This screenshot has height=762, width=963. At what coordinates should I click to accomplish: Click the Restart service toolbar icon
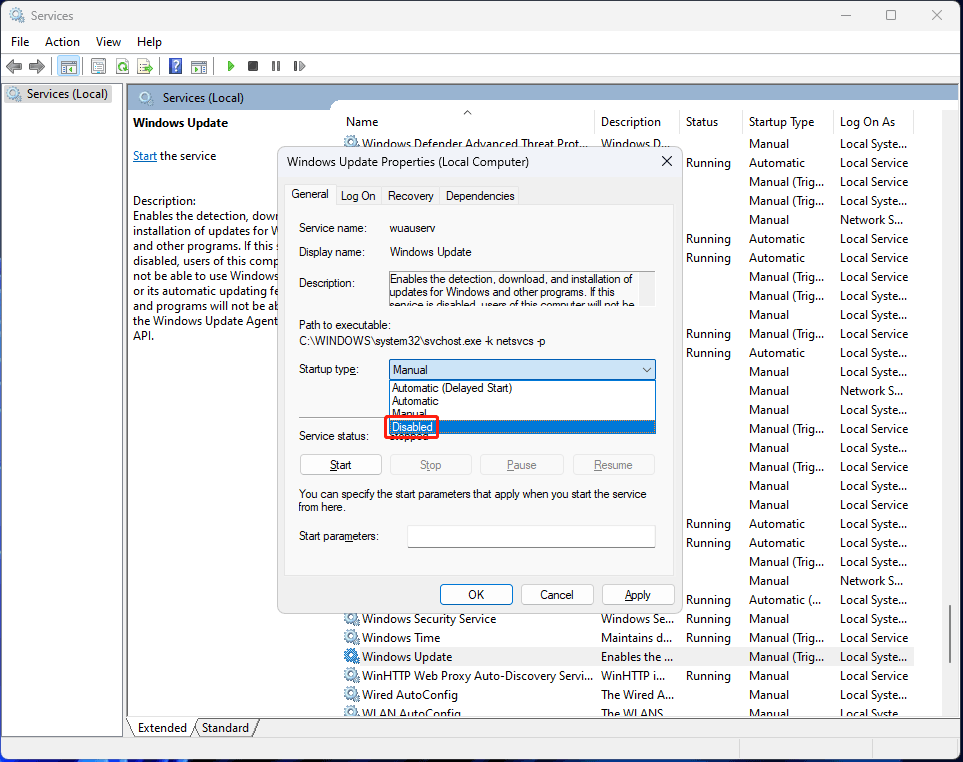coord(298,66)
